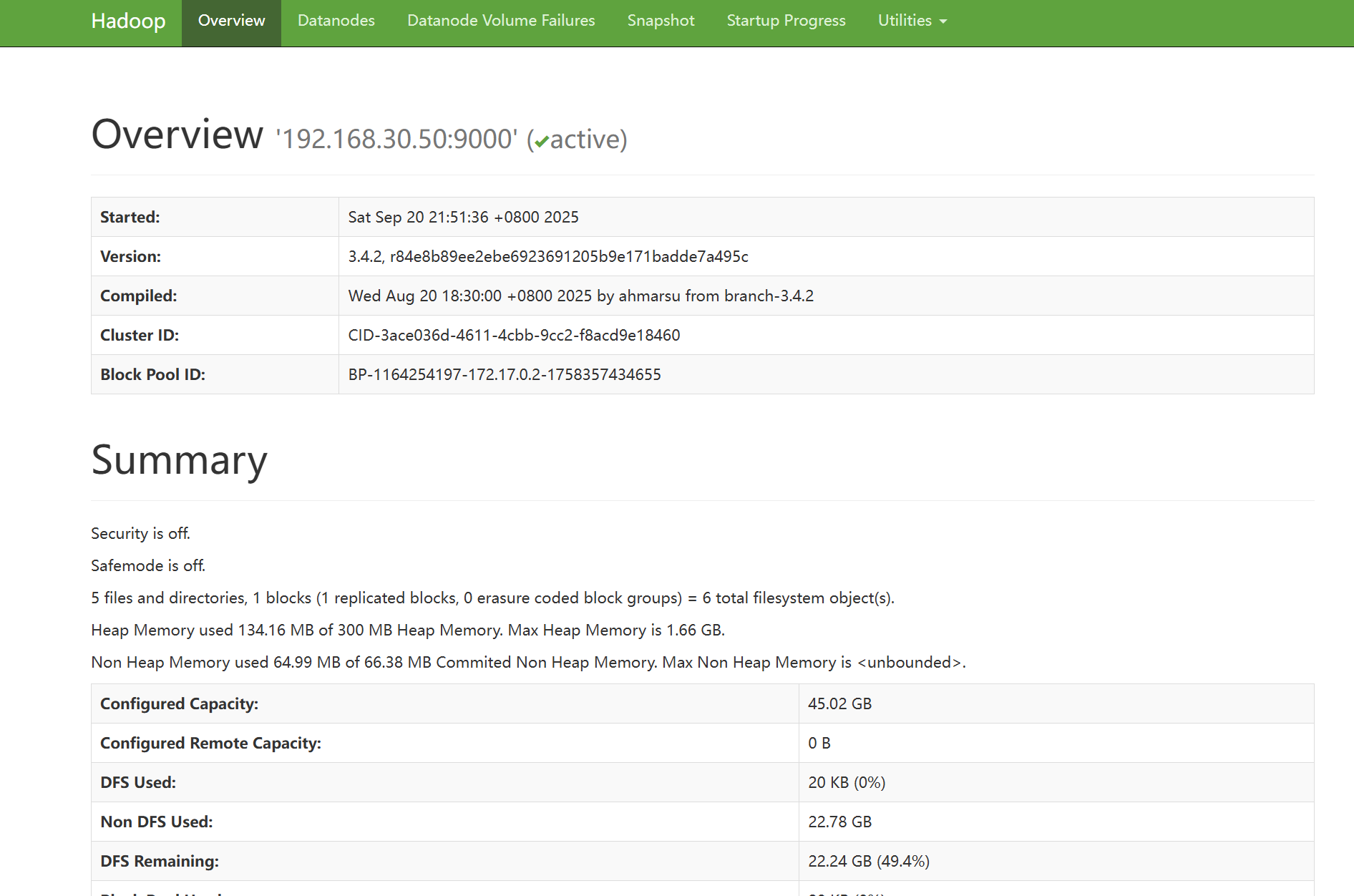
Task: Click the Version hash value cell
Action: click(x=547, y=257)
